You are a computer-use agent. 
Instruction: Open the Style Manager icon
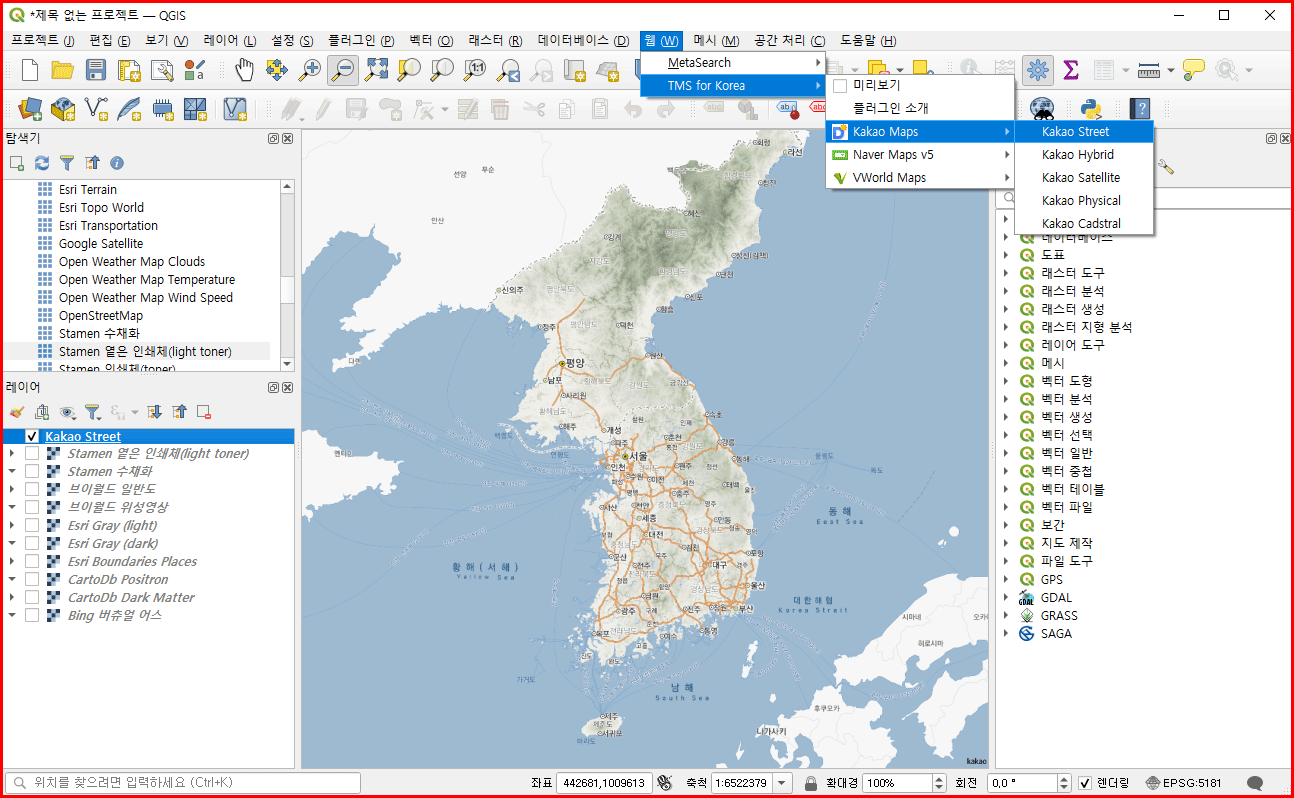[x=194, y=70]
